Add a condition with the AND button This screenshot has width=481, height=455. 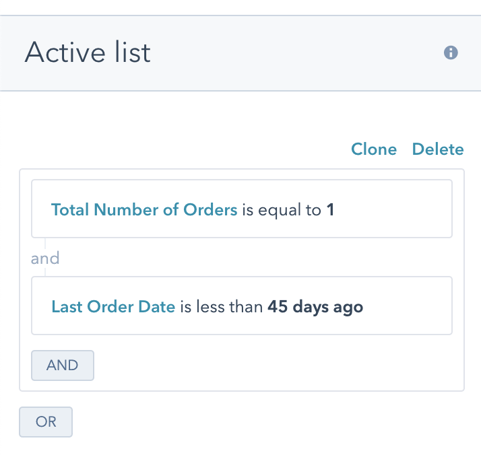click(63, 365)
